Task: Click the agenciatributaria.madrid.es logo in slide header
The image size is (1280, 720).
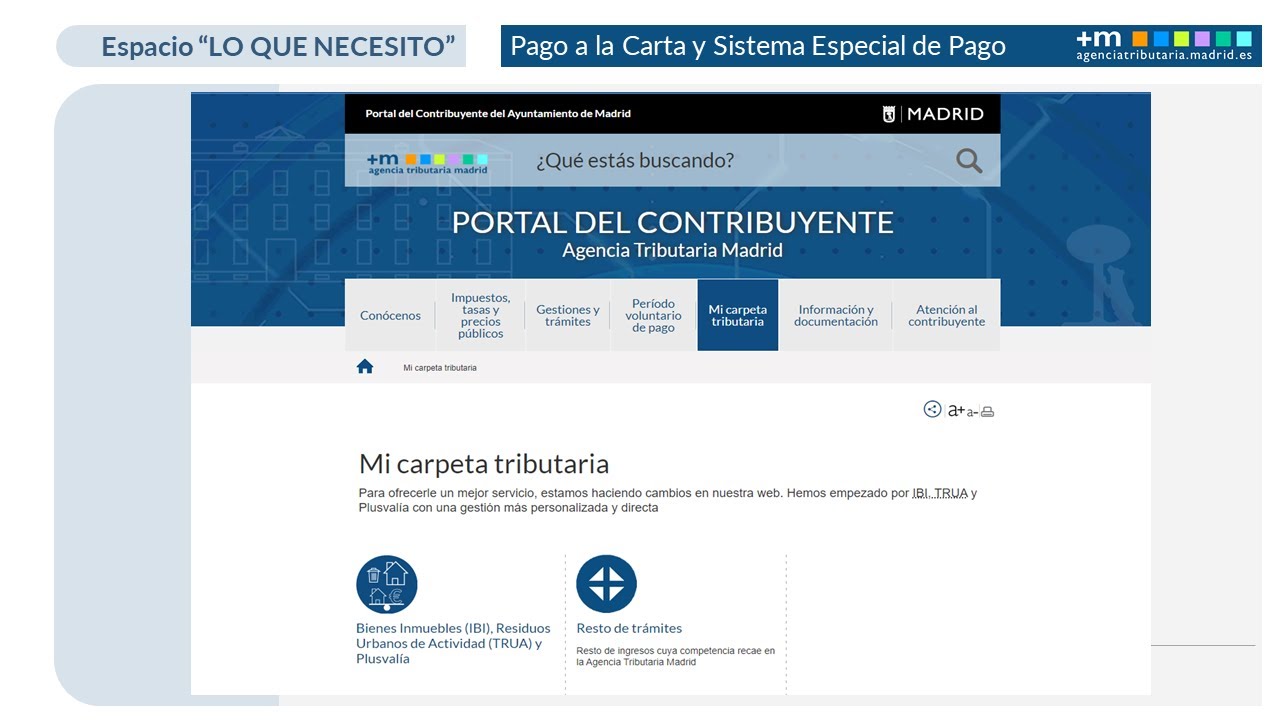Action: pyautogui.click(x=1164, y=45)
